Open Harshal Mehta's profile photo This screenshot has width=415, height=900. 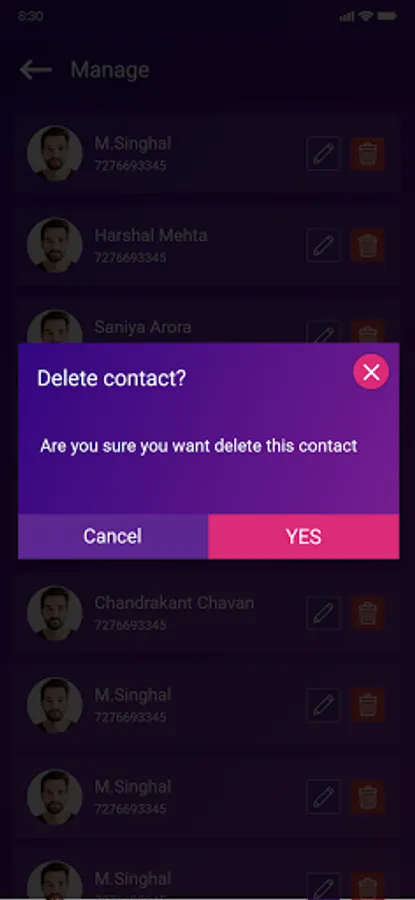(x=55, y=245)
